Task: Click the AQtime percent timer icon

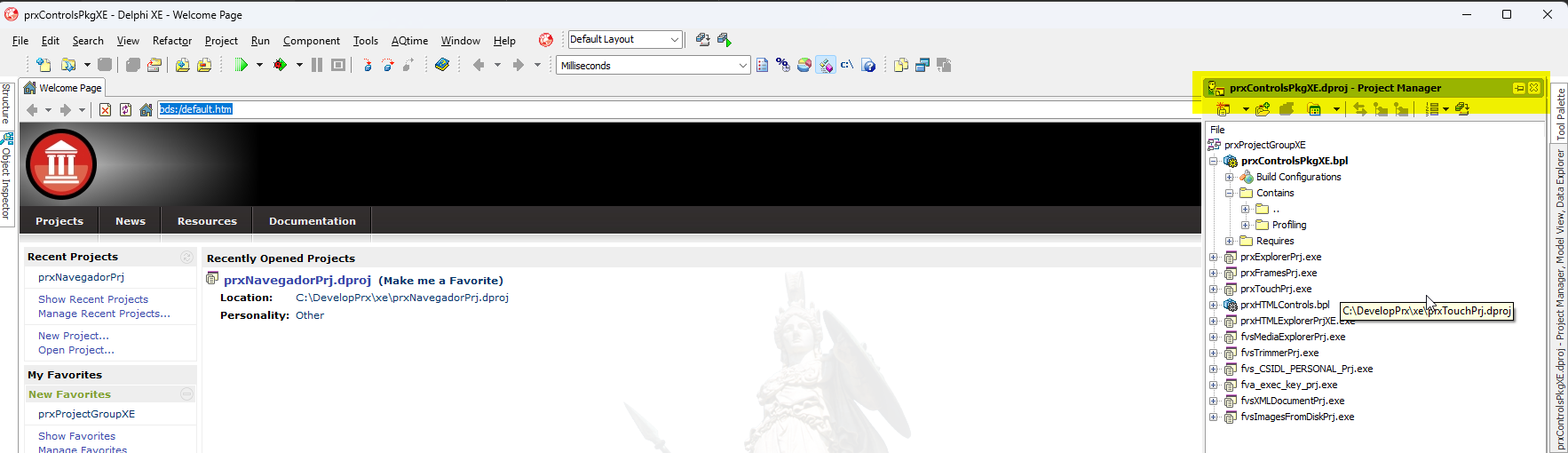Action: tap(782, 65)
